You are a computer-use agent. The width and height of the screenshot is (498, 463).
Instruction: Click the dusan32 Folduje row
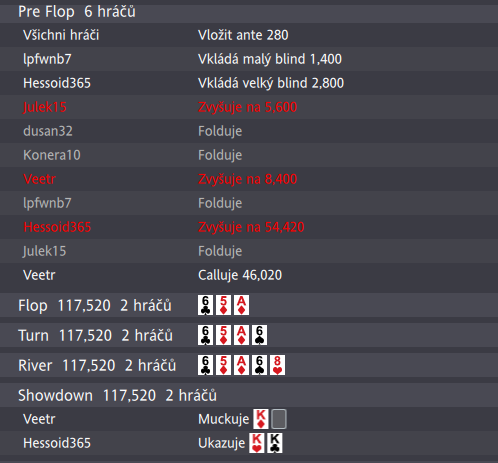[249, 131]
